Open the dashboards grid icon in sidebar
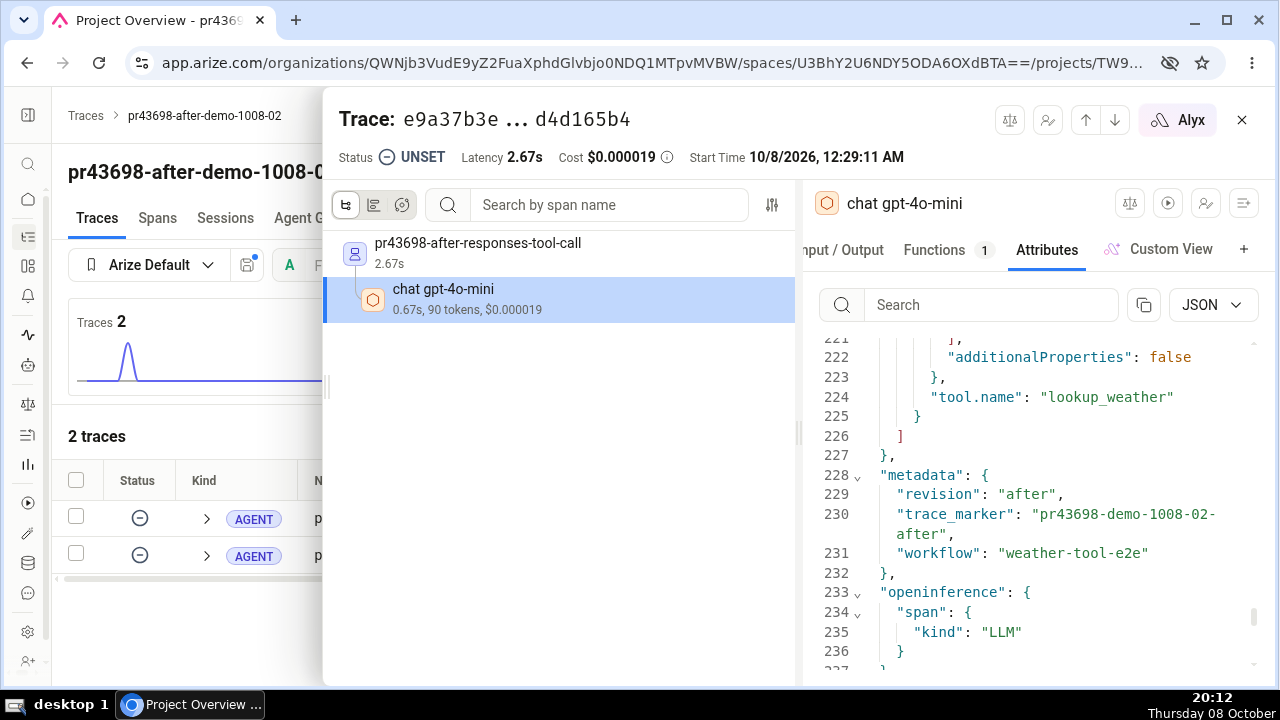This screenshot has height=720, width=1280. click(28, 266)
